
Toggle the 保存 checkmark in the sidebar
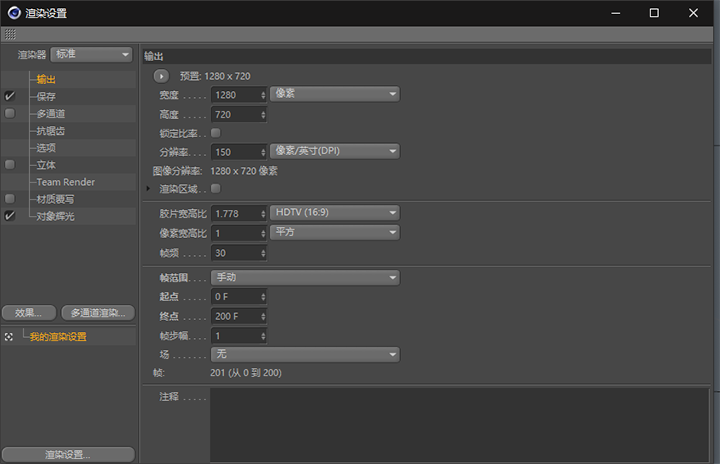click(10, 96)
